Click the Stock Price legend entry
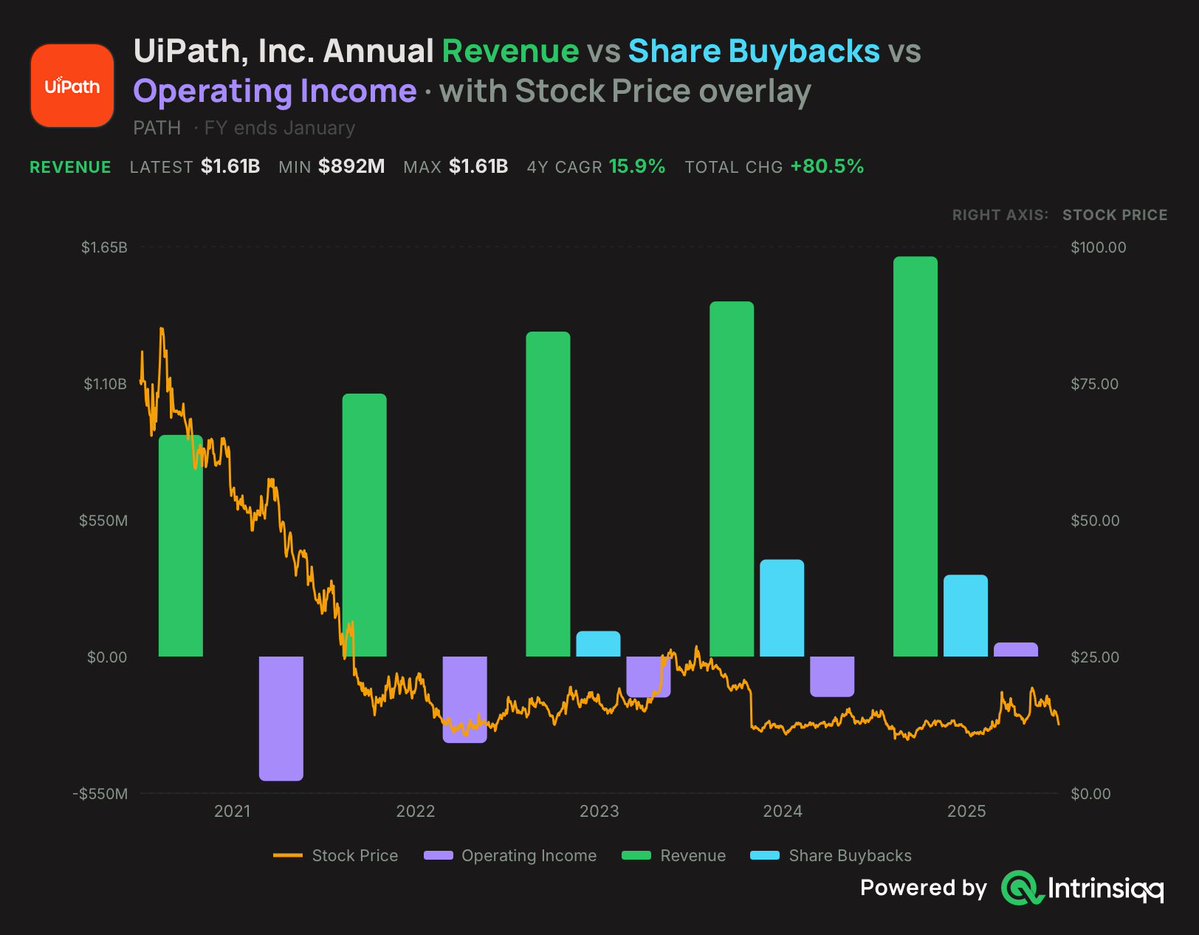1199x935 pixels. coord(336,855)
